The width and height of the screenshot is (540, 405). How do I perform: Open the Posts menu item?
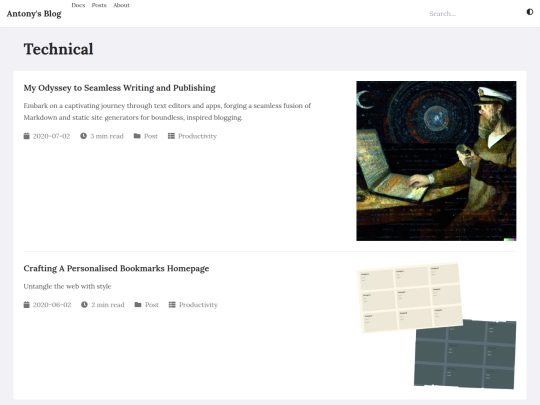(x=99, y=5)
